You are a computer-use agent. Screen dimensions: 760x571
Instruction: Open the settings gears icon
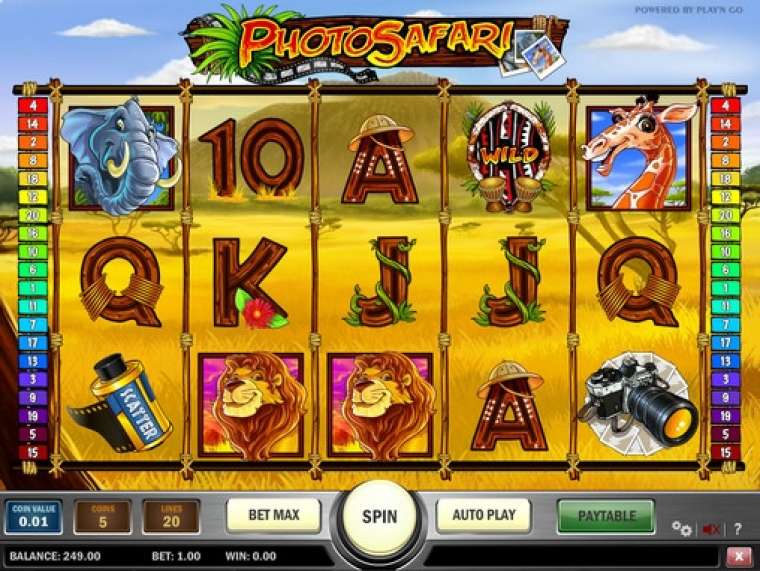click(681, 528)
